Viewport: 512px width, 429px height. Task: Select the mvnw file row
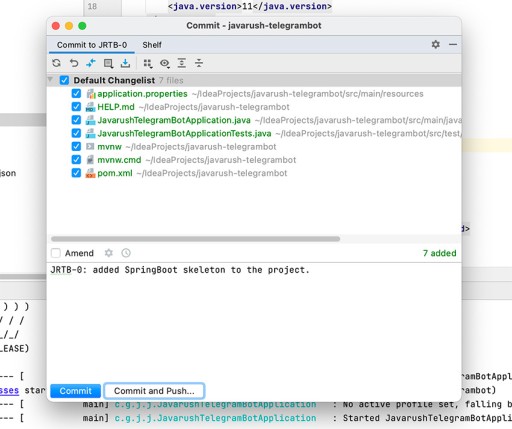click(x=254, y=147)
